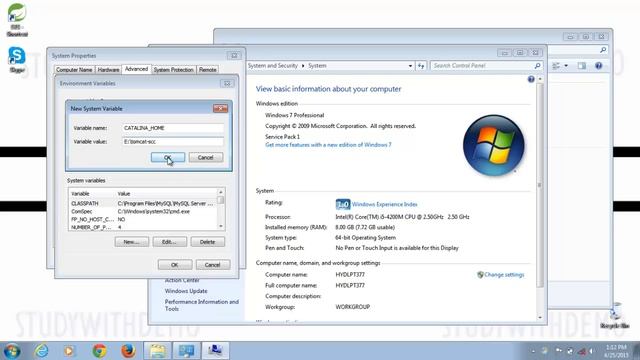Click OK in New System Variable dialog

click(x=168, y=158)
